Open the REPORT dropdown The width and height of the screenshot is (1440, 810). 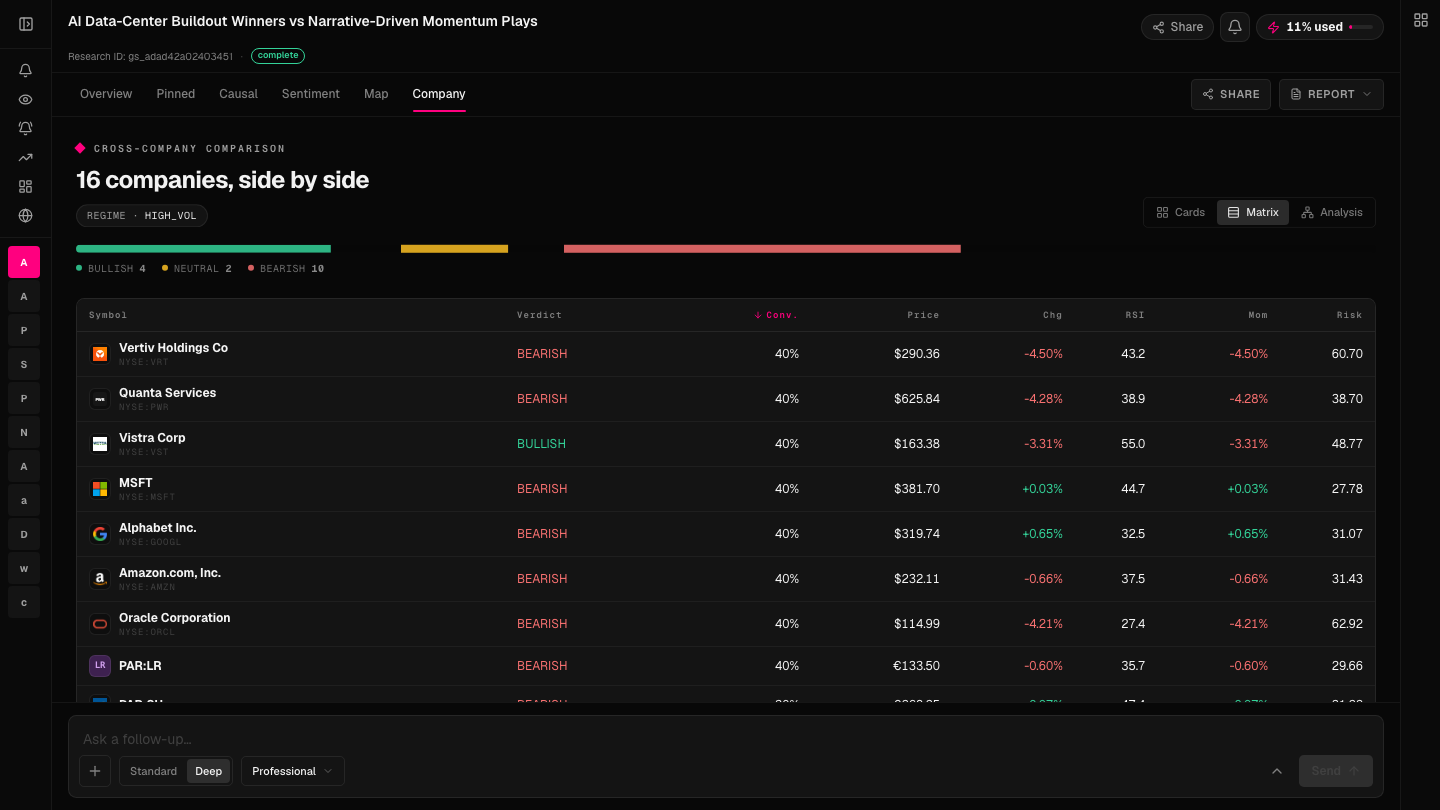(x=1331, y=94)
